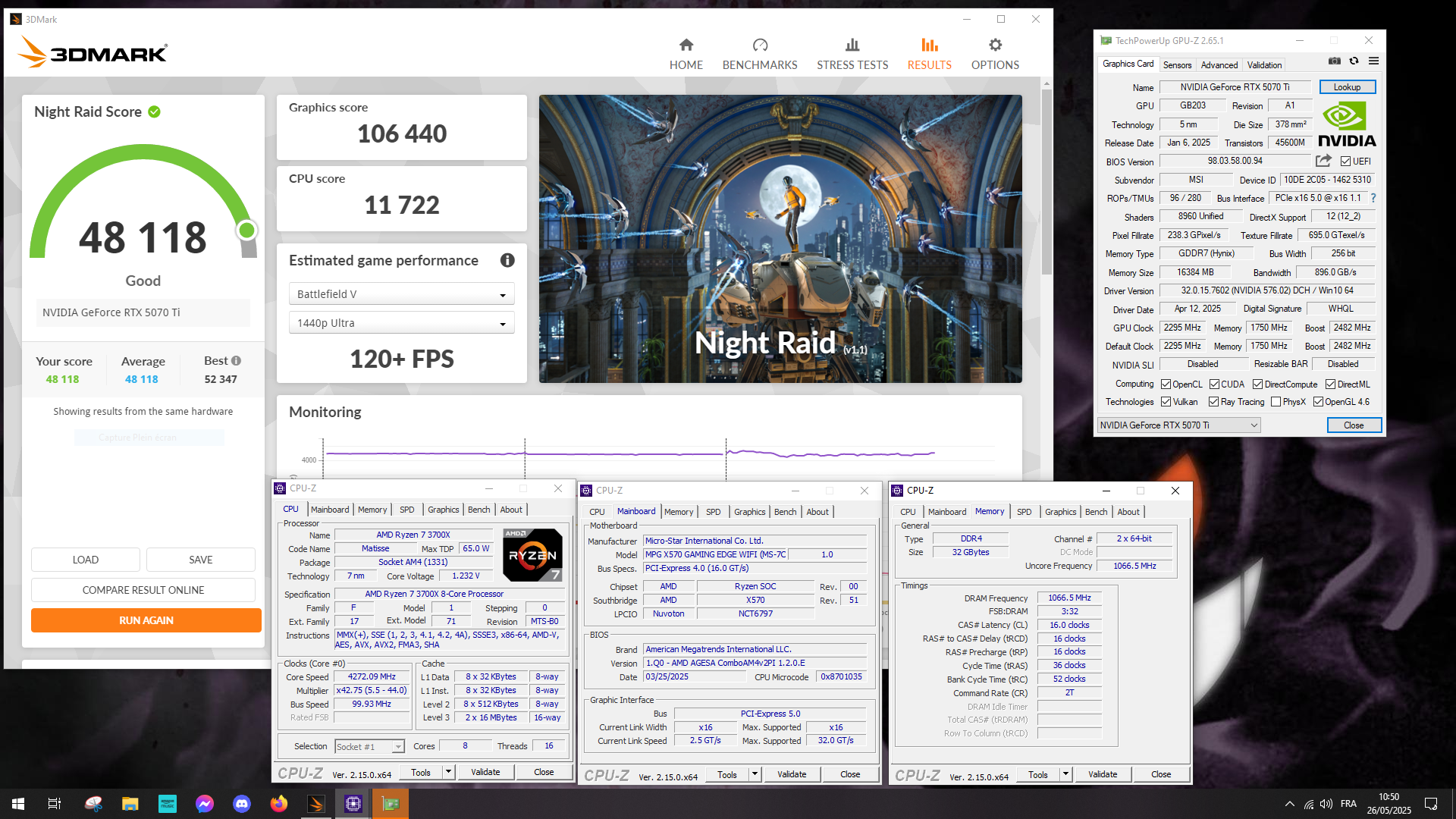Click the LOAD button
Image resolution: width=1456 pixels, height=819 pixels.
click(x=85, y=560)
